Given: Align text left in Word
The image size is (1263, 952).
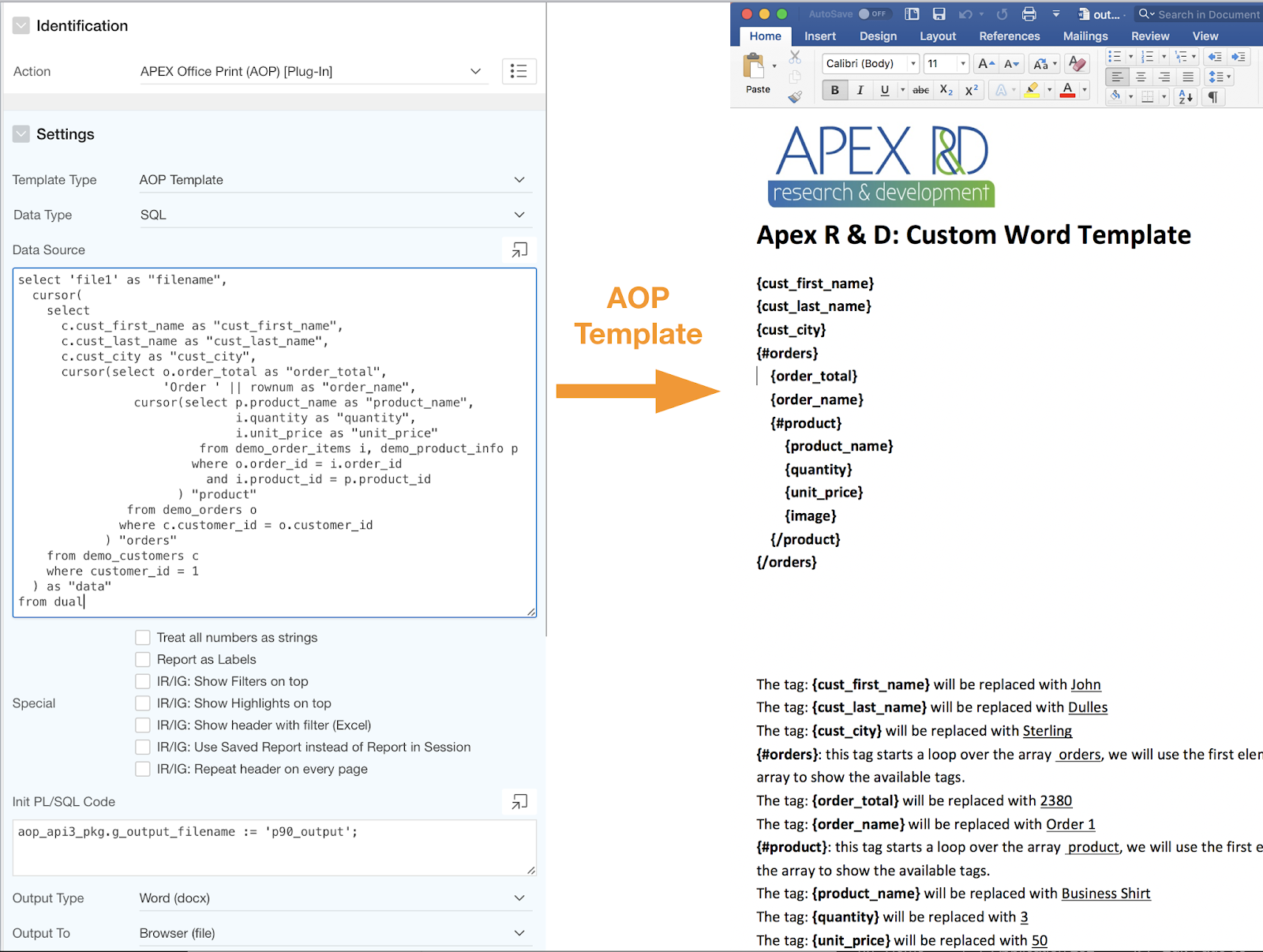Looking at the screenshot, I should click(1116, 77).
